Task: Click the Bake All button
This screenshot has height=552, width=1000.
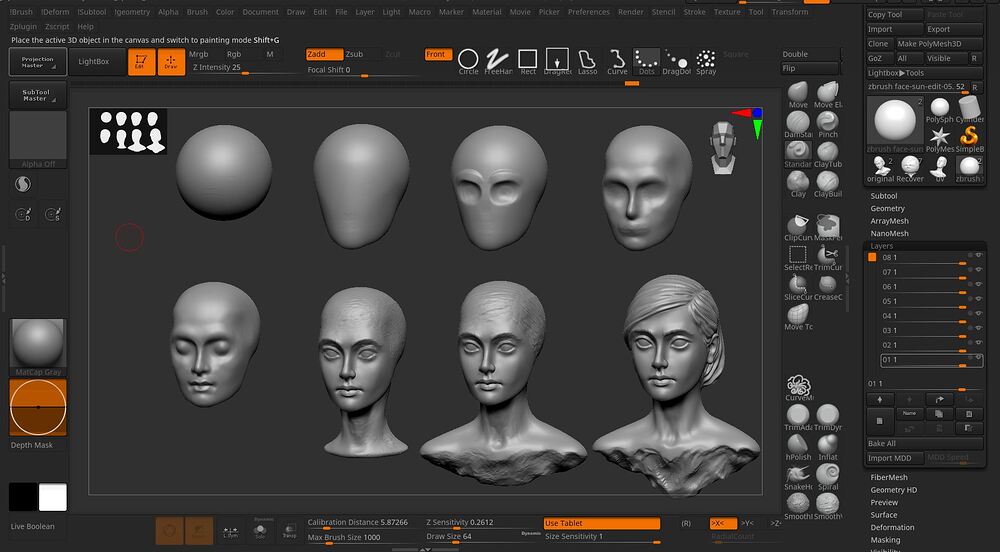Action: (925, 444)
